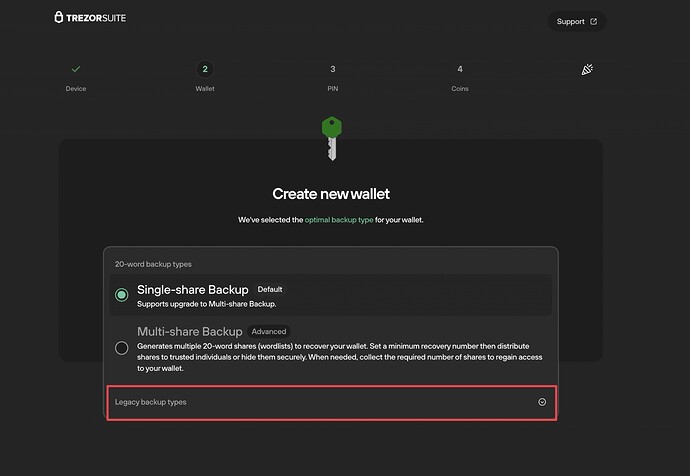Select step 3 PIN indicator

pyautogui.click(x=333, y=69)
